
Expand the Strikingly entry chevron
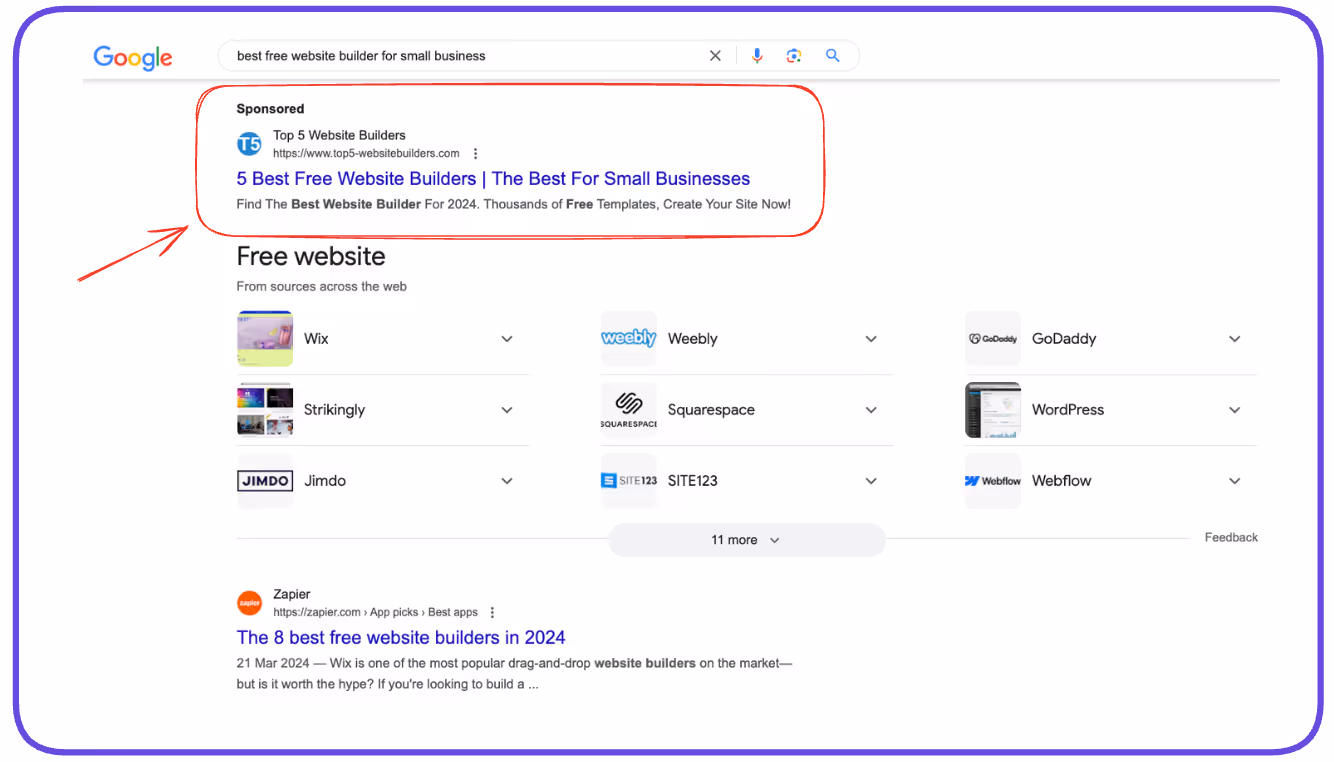tap(507, 410)
